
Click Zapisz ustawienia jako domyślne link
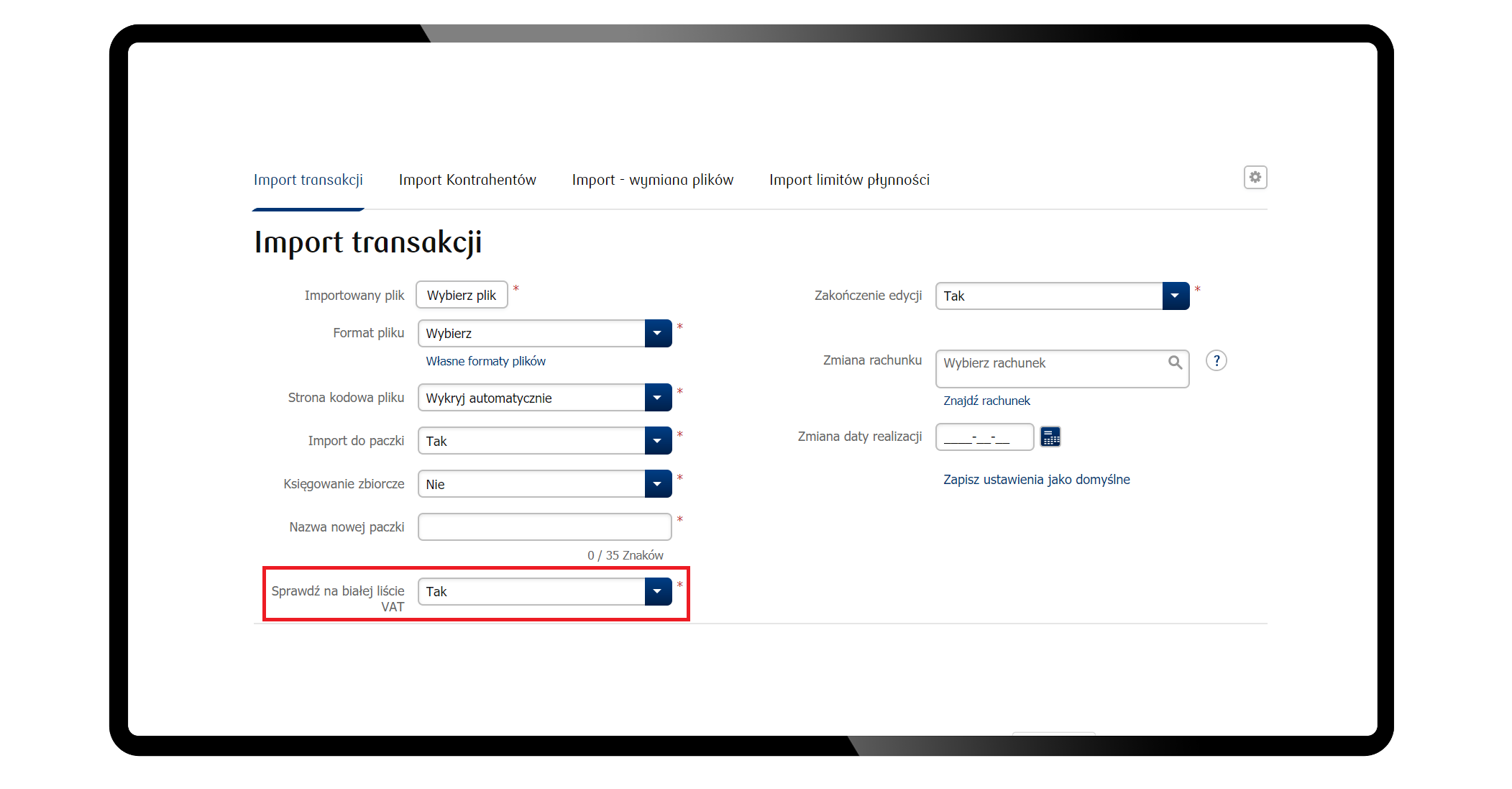[x=1036, y=480]
